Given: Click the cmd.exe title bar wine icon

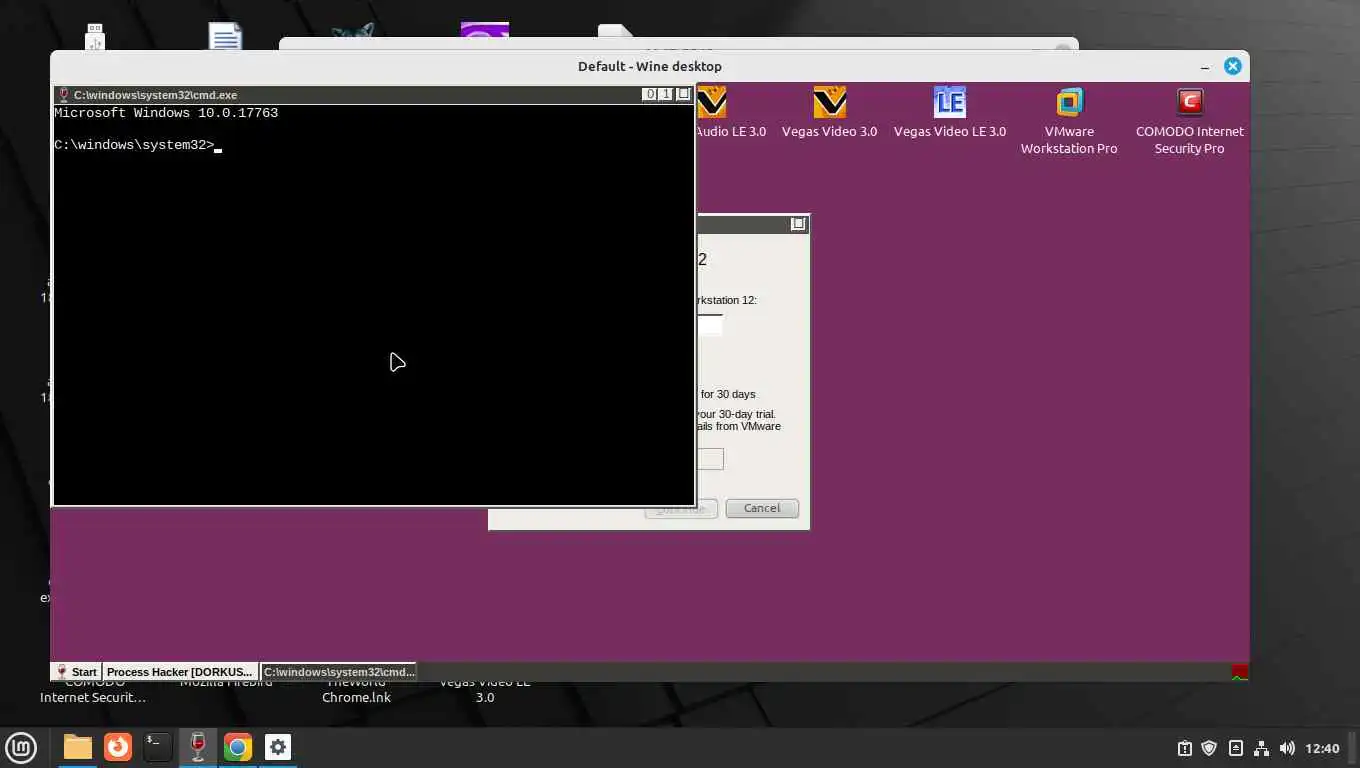Looking at the screenshot, I should [x=64, y=95].
